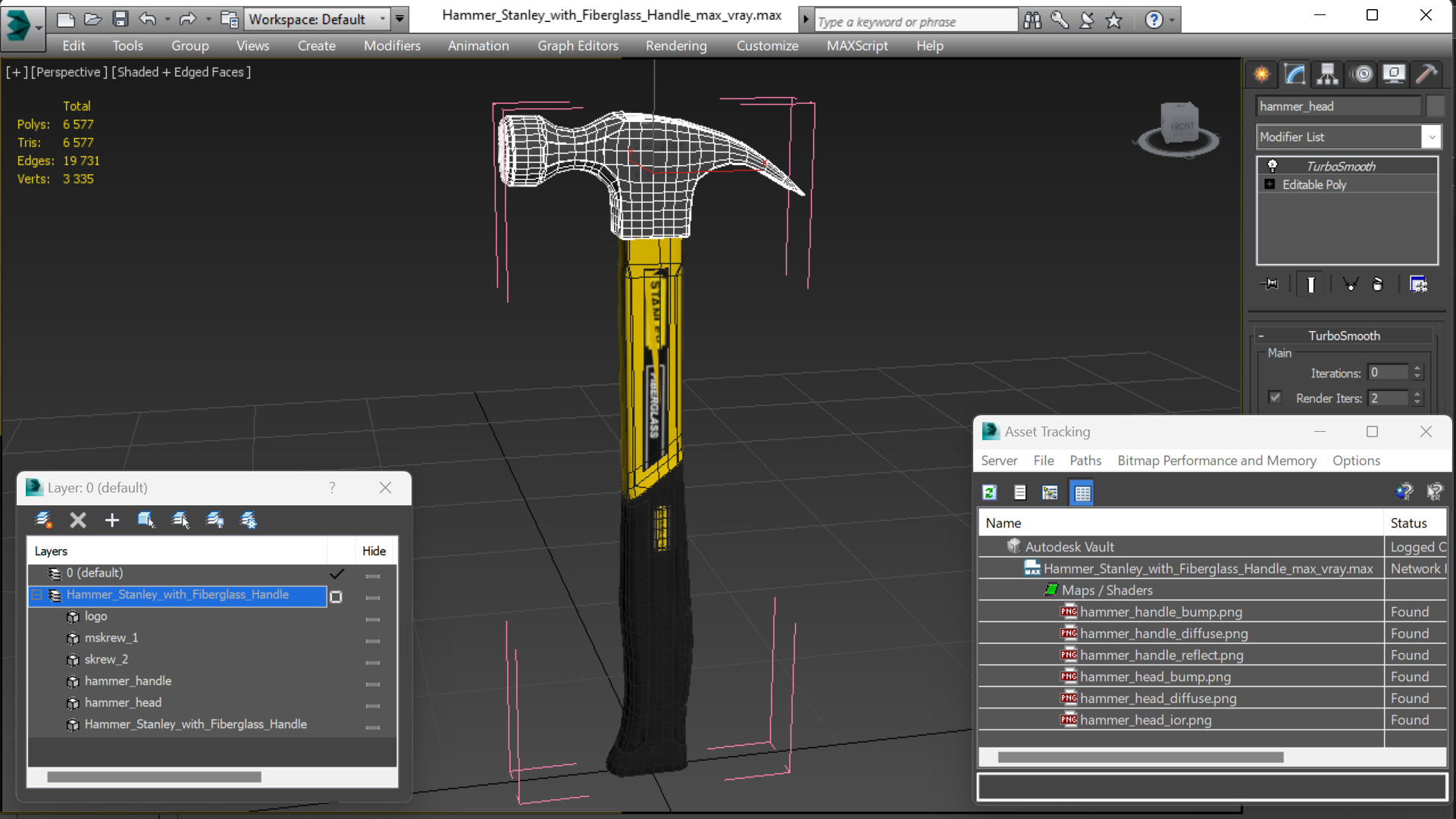Open the MAXScript menu

[857, 45]
